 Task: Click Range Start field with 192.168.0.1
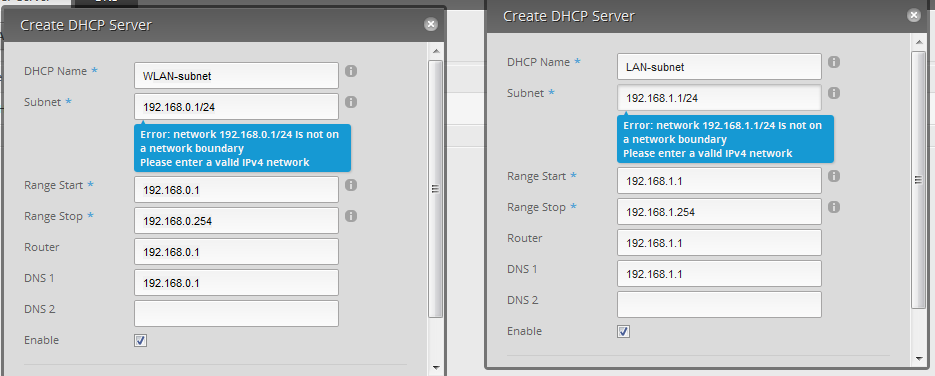tap(237, 189)
